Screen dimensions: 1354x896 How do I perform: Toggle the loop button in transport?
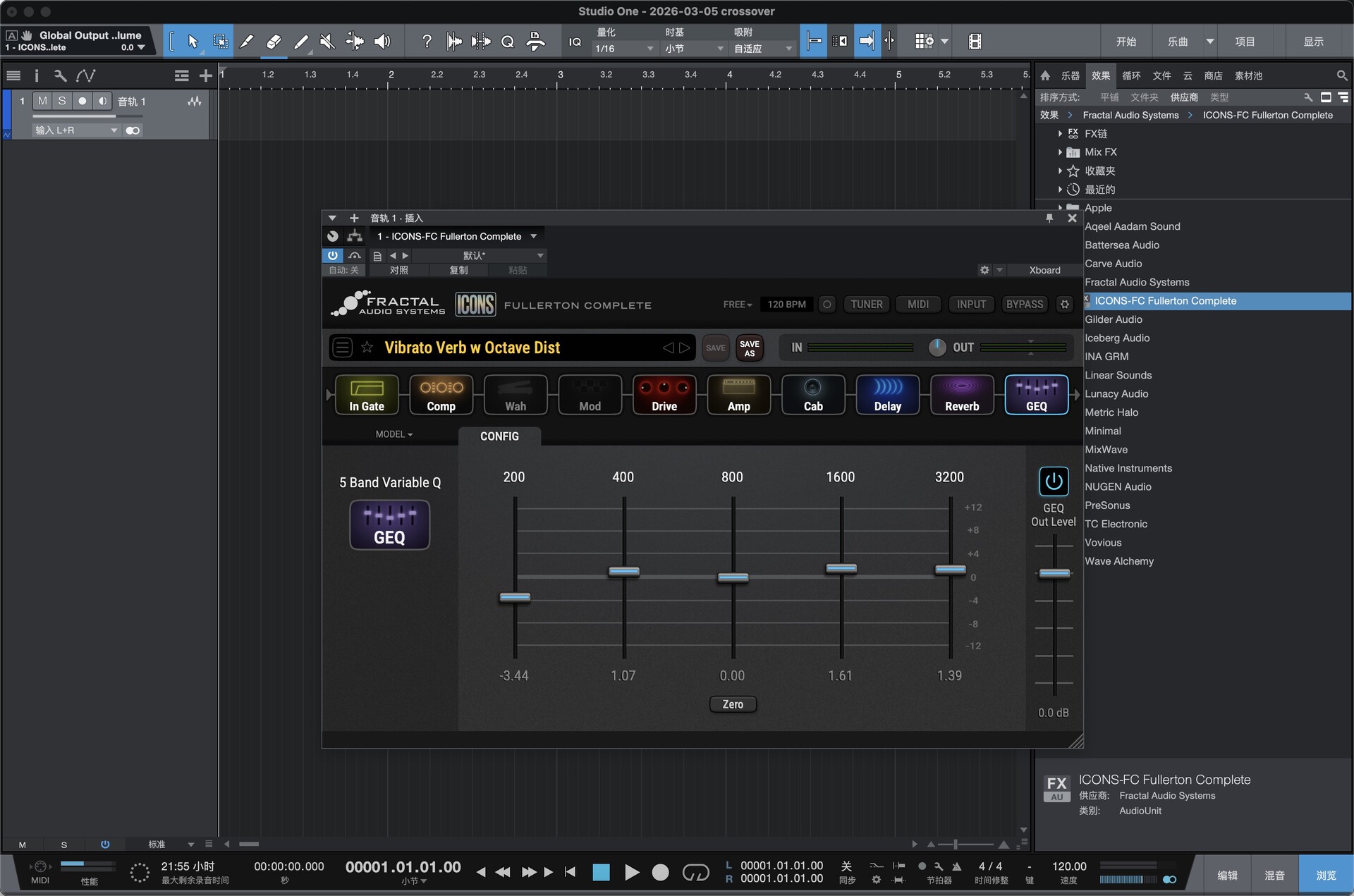[x=695, y=873]
